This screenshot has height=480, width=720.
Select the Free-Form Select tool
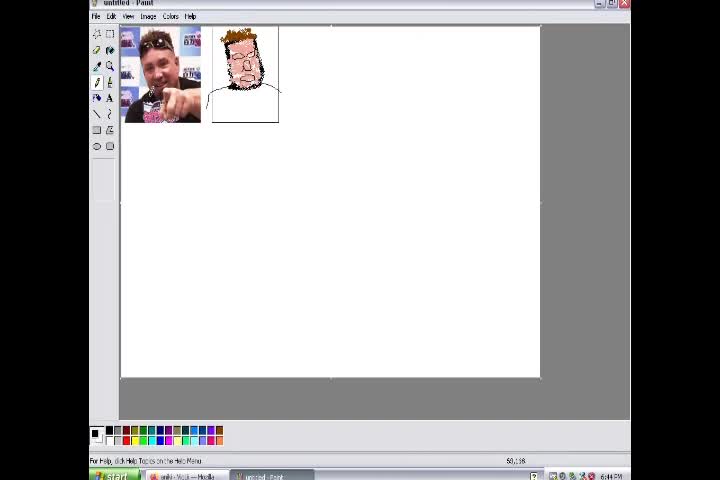[97, 34]
